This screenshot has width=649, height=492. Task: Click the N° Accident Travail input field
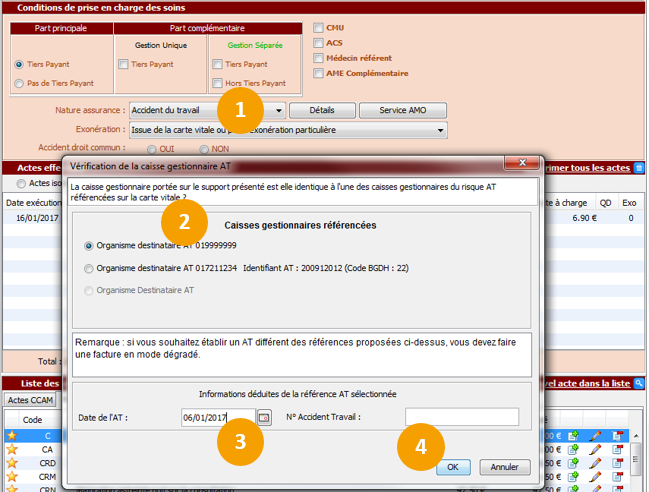tap(461, 417)
